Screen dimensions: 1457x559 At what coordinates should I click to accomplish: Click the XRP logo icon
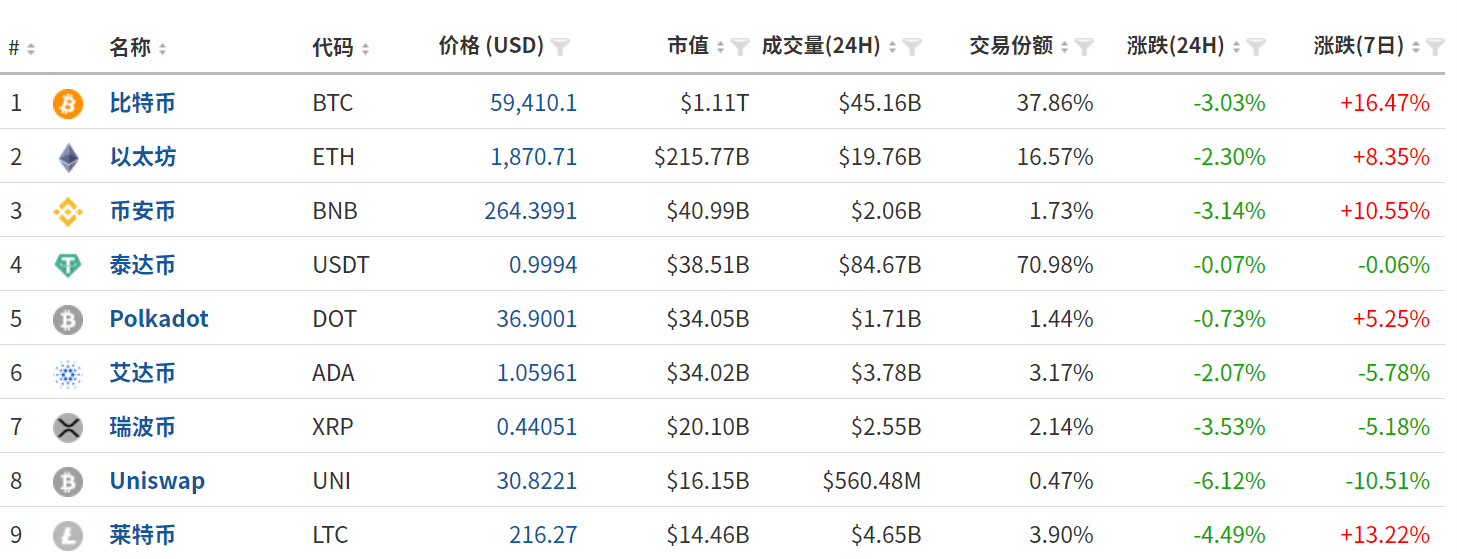click(68, 427)
